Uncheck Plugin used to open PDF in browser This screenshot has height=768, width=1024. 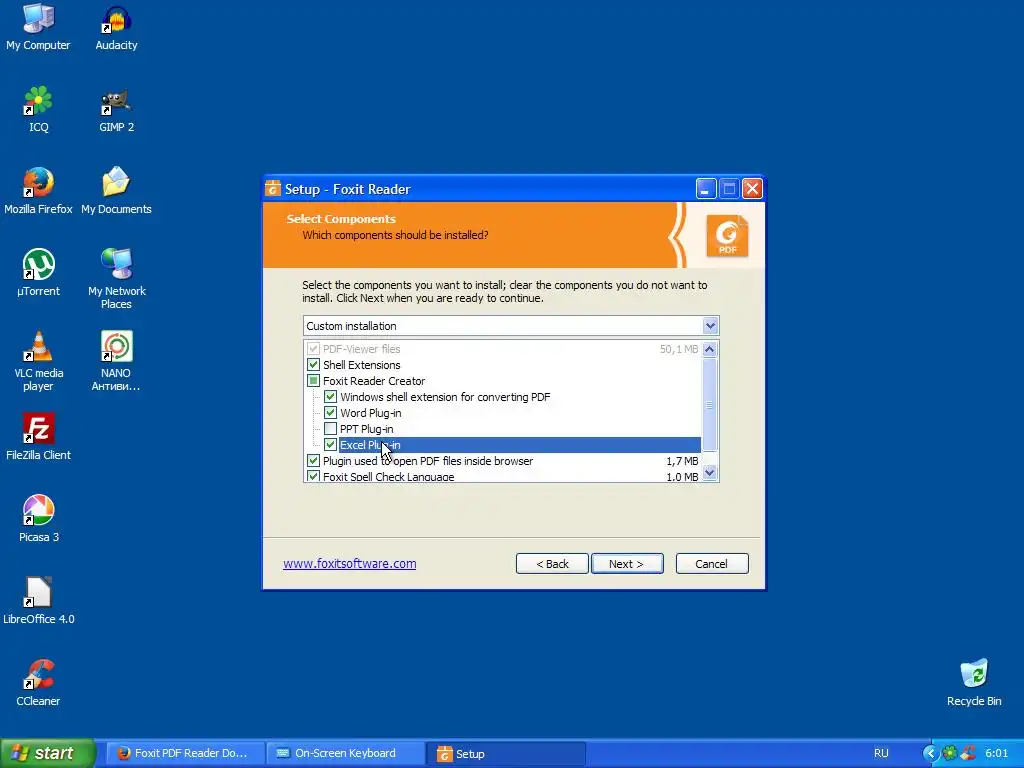point(313,460)
